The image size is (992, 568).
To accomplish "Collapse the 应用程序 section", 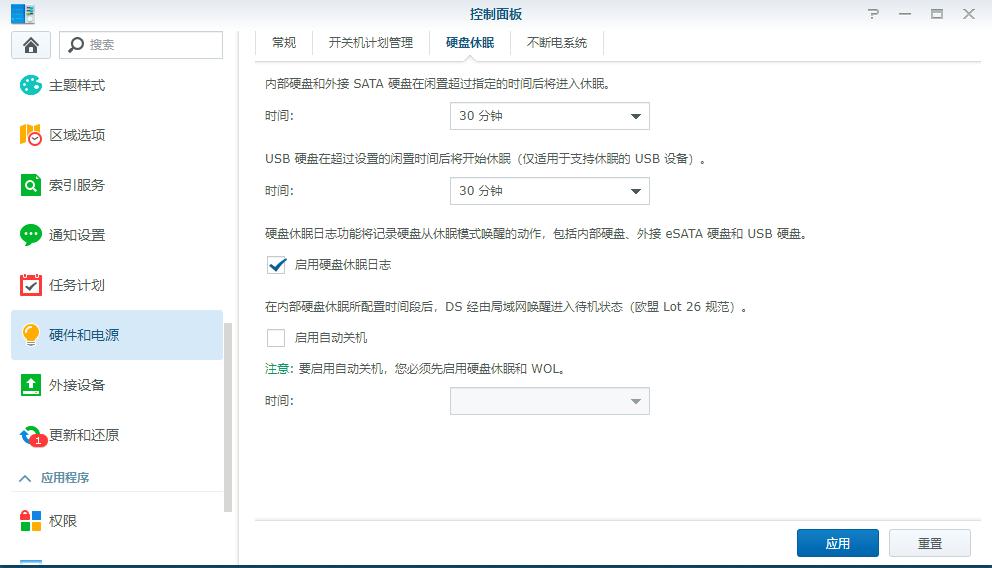I will [25, 478].
